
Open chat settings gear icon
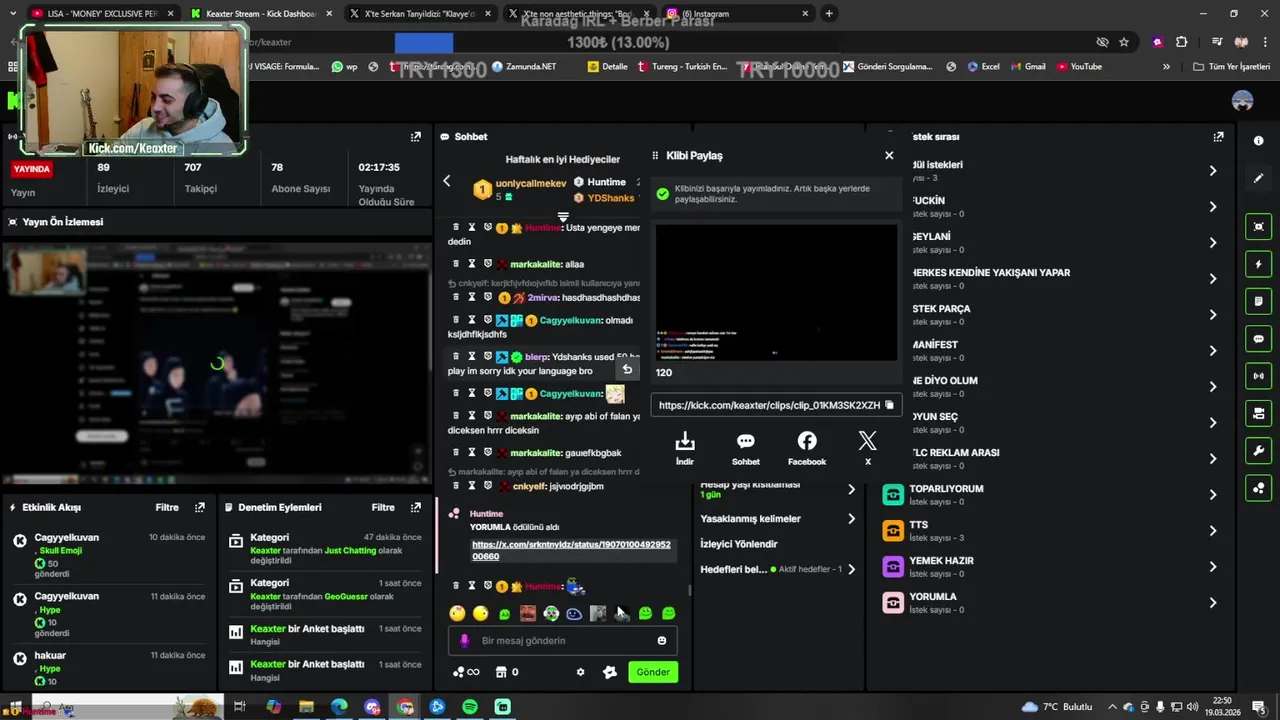coord(580,672)
